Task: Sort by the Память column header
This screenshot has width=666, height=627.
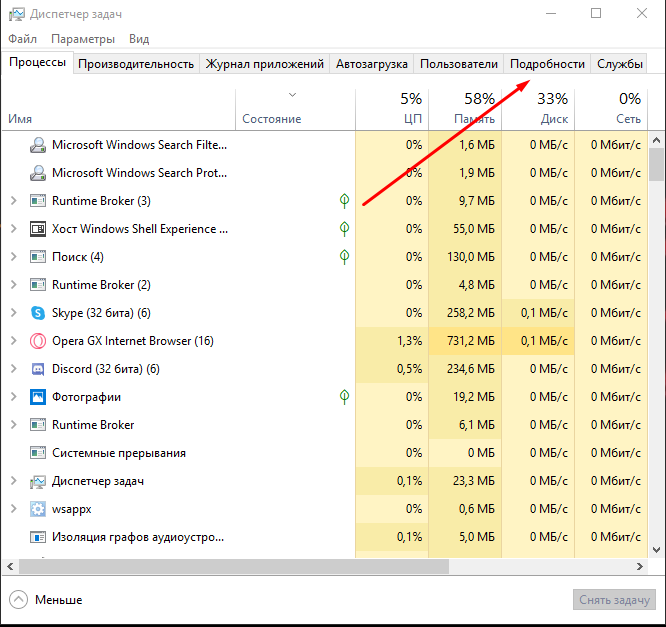Action: [x=465, y=110]
